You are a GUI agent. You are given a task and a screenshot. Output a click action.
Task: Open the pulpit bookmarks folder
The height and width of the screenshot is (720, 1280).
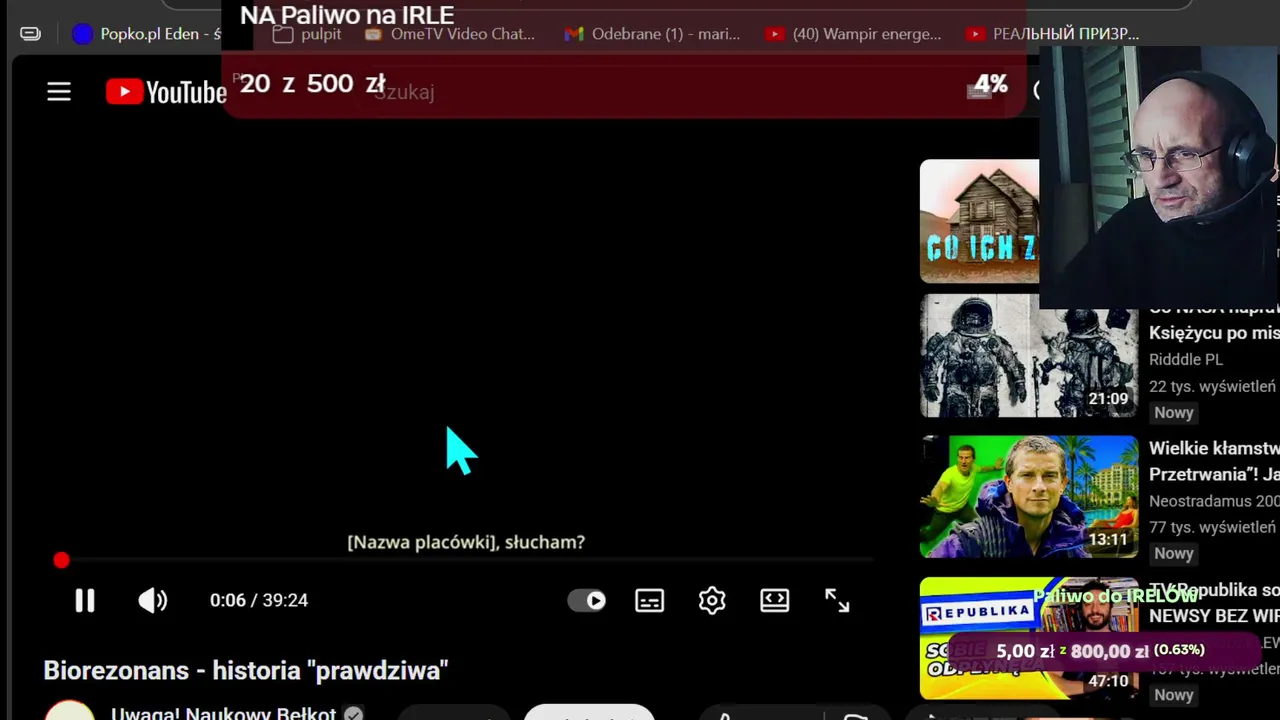(x=308, y=34)
